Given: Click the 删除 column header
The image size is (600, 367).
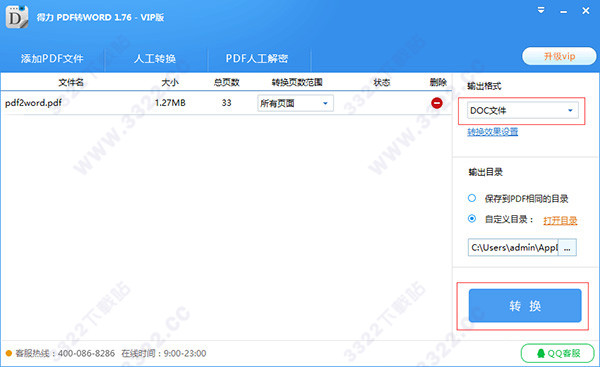Looking at the screenshot, I should (438, 82).
